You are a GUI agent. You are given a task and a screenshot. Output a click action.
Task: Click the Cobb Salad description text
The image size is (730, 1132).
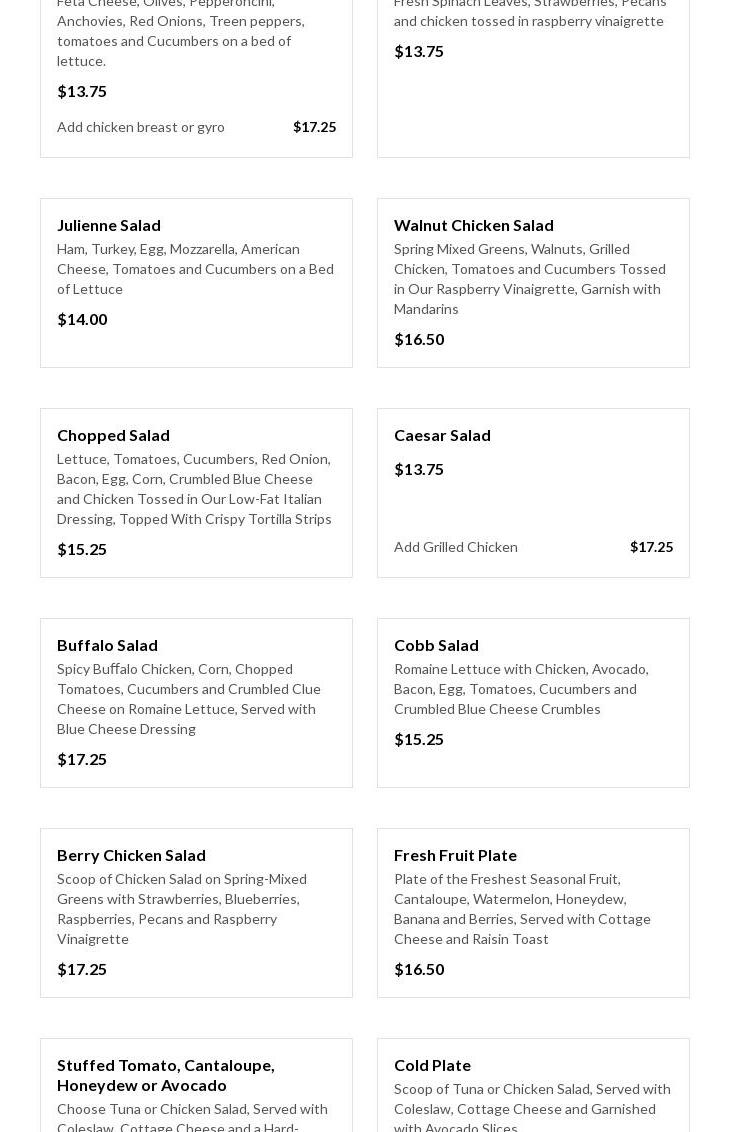[x=521, y=689]
